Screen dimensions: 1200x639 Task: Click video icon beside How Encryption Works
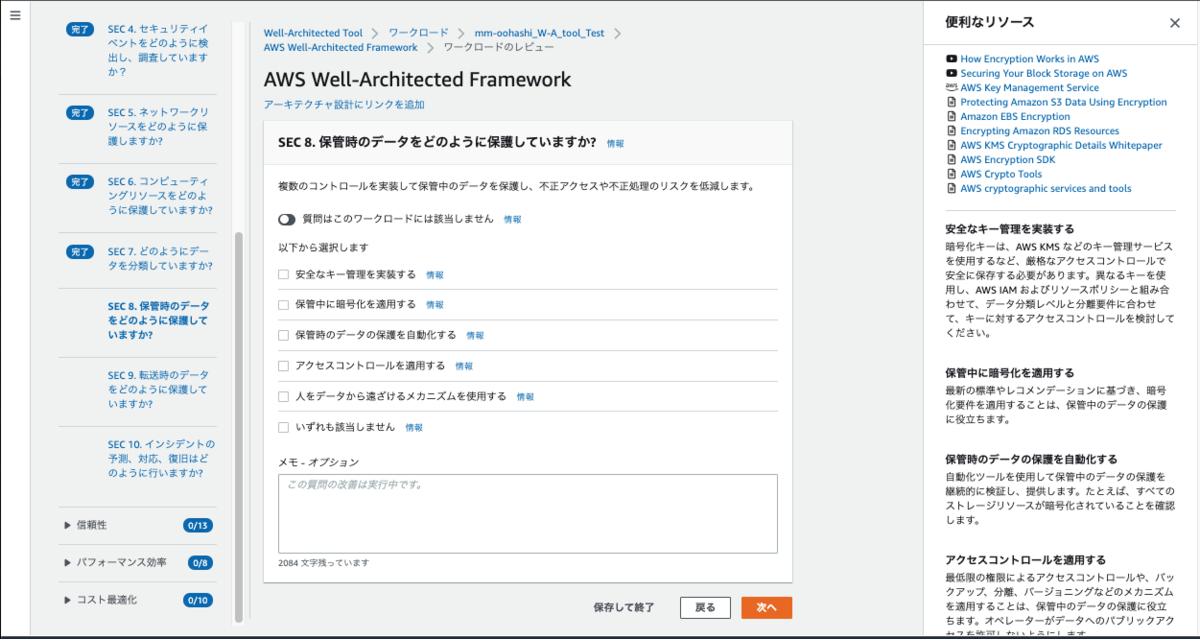951,59
